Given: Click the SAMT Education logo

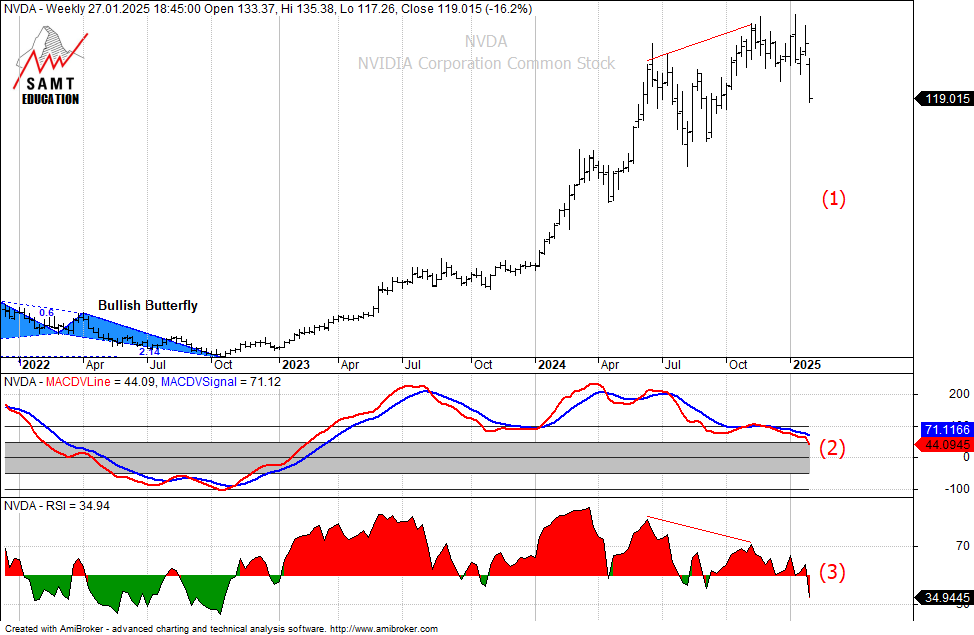Looking at the screenshot, I should click(x=51, y=66).
